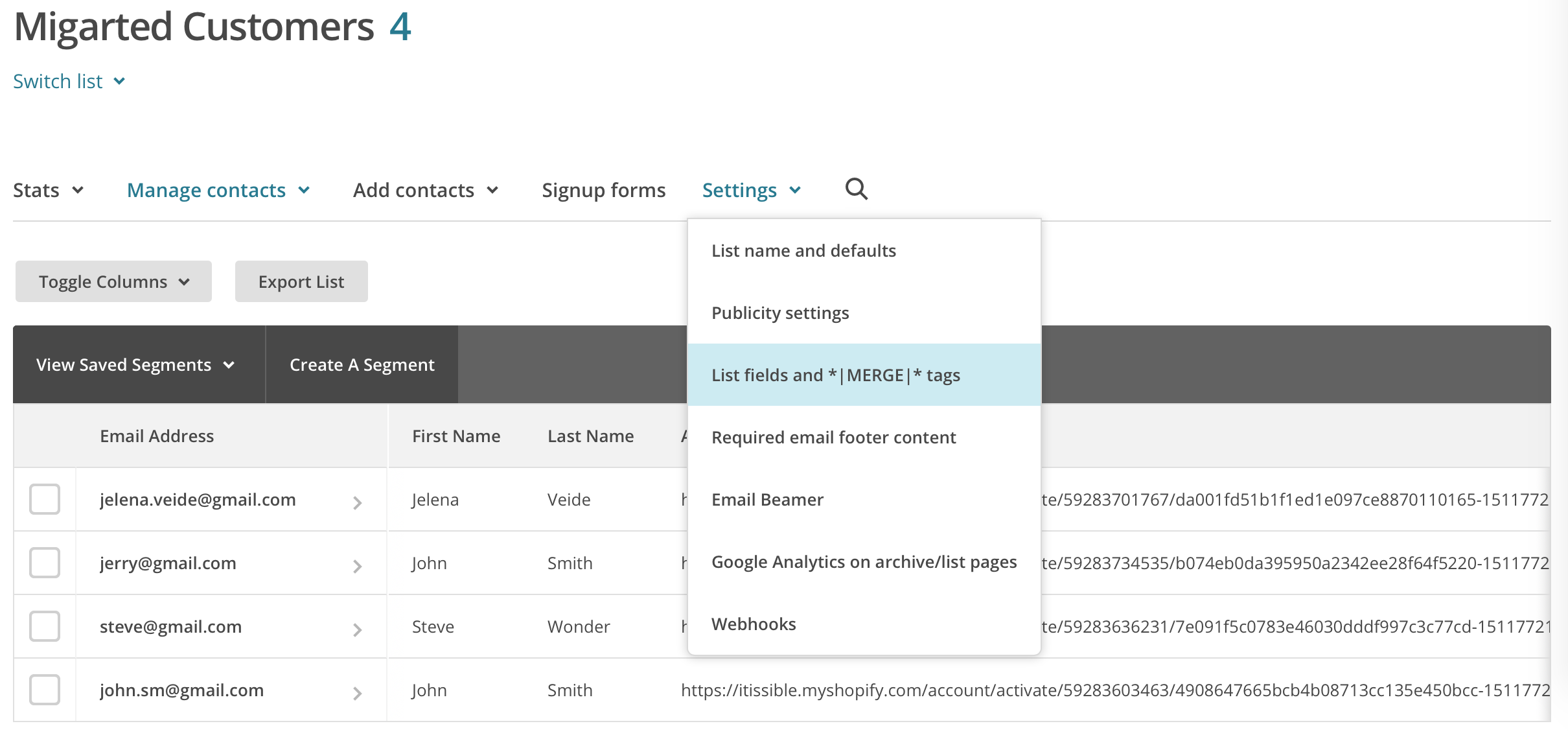Click arrow icon beside steve@gmail.com
The width and height of the screenshot is (1568, 739).
[x=357, y=629]
